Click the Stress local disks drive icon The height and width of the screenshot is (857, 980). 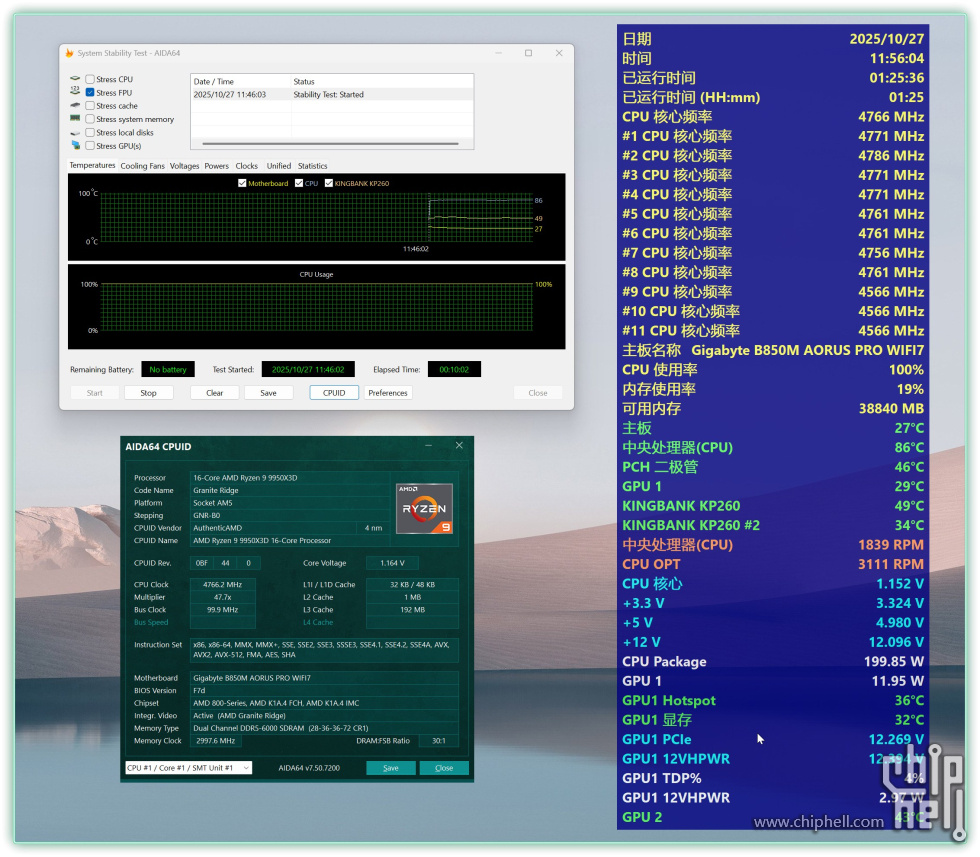coord(76,132)
